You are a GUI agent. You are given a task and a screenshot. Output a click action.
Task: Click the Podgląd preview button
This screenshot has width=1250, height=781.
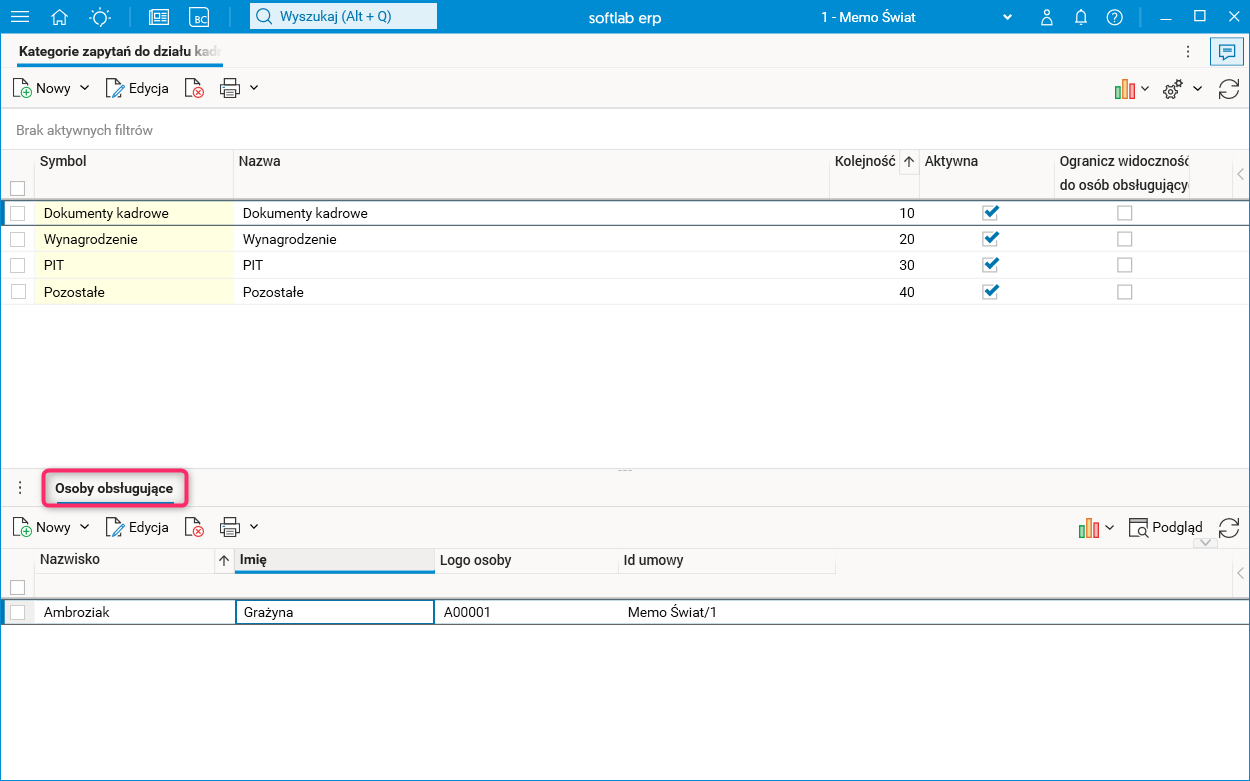tap(1166, 527)
